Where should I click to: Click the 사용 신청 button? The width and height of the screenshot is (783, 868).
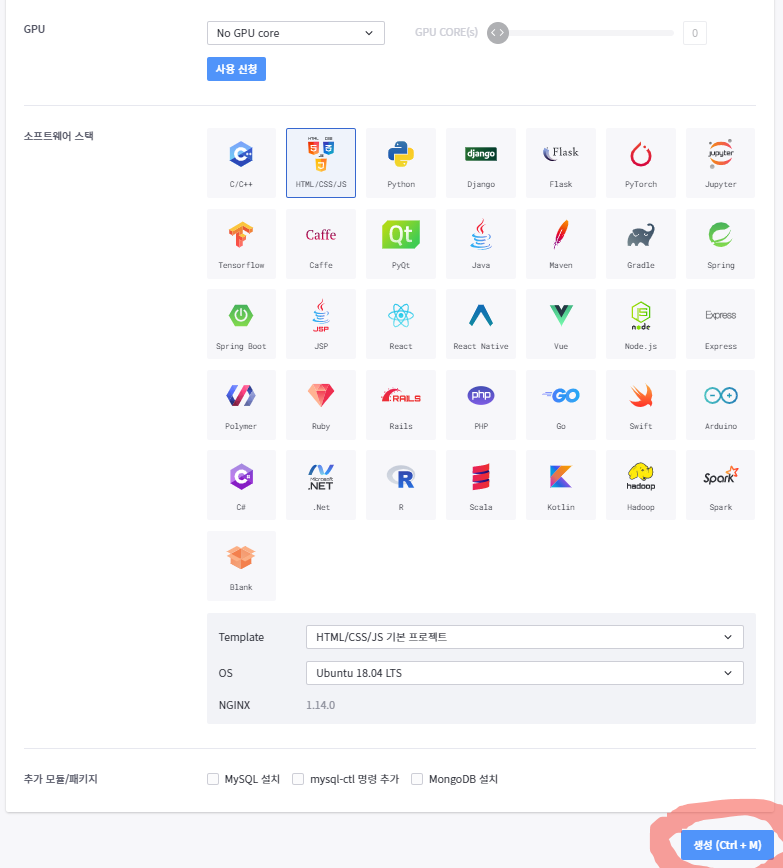(x=236, y=69)
